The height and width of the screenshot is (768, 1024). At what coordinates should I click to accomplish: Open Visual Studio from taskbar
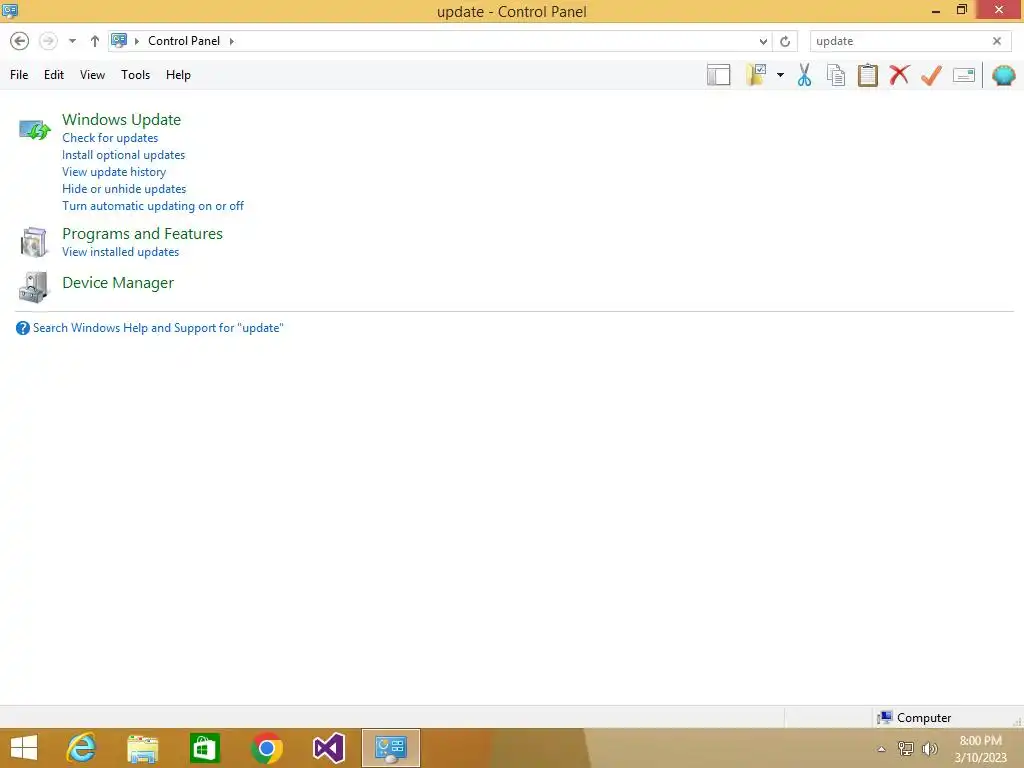(x=328, y=748)
